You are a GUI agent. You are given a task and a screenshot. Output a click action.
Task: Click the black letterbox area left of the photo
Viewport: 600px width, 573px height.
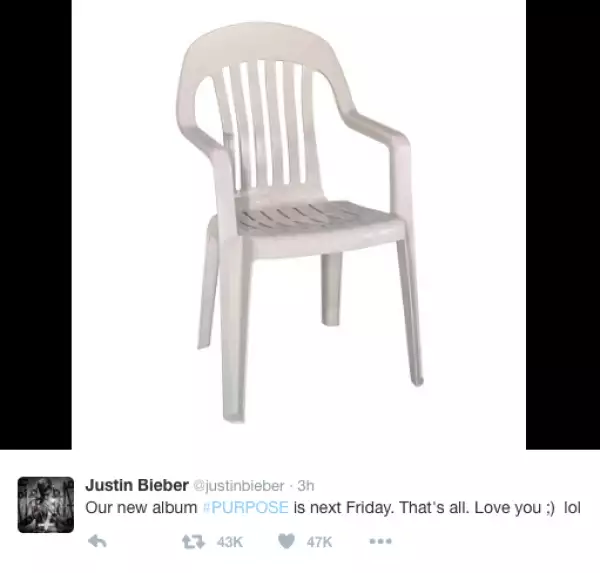[36, 225]
